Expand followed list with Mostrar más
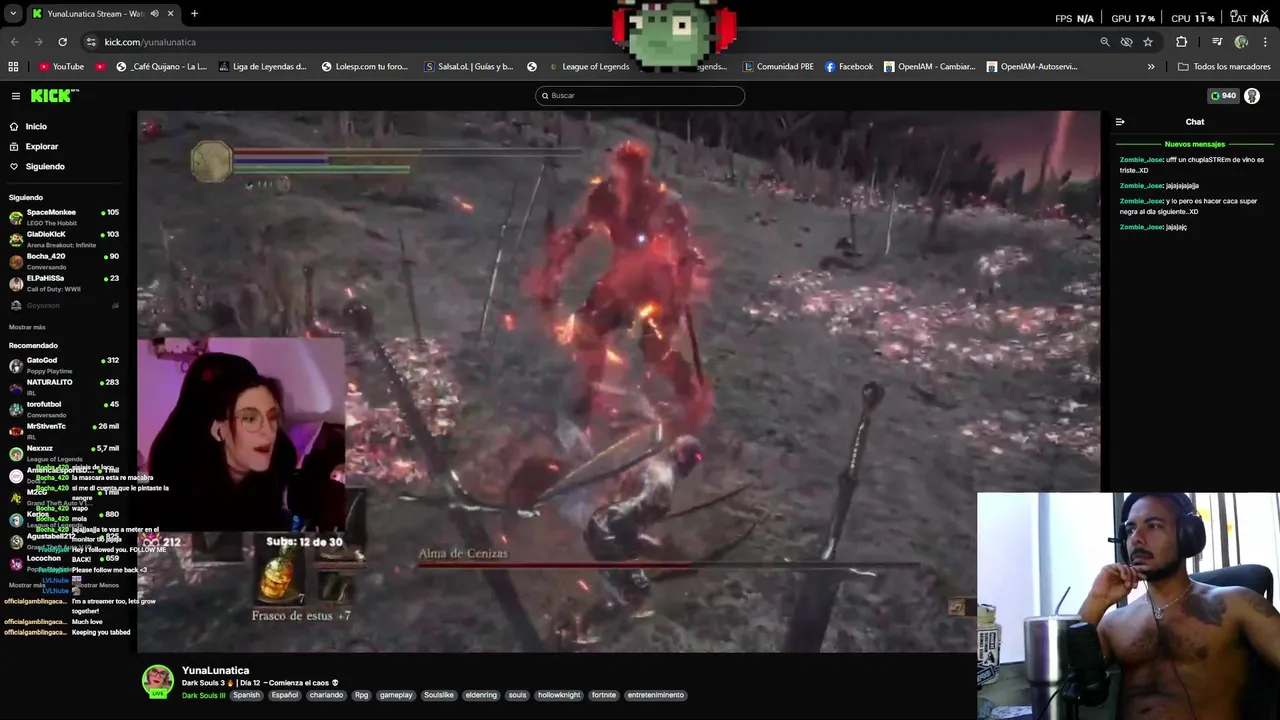The image size is (1280, 720). [x=27, y=327]
